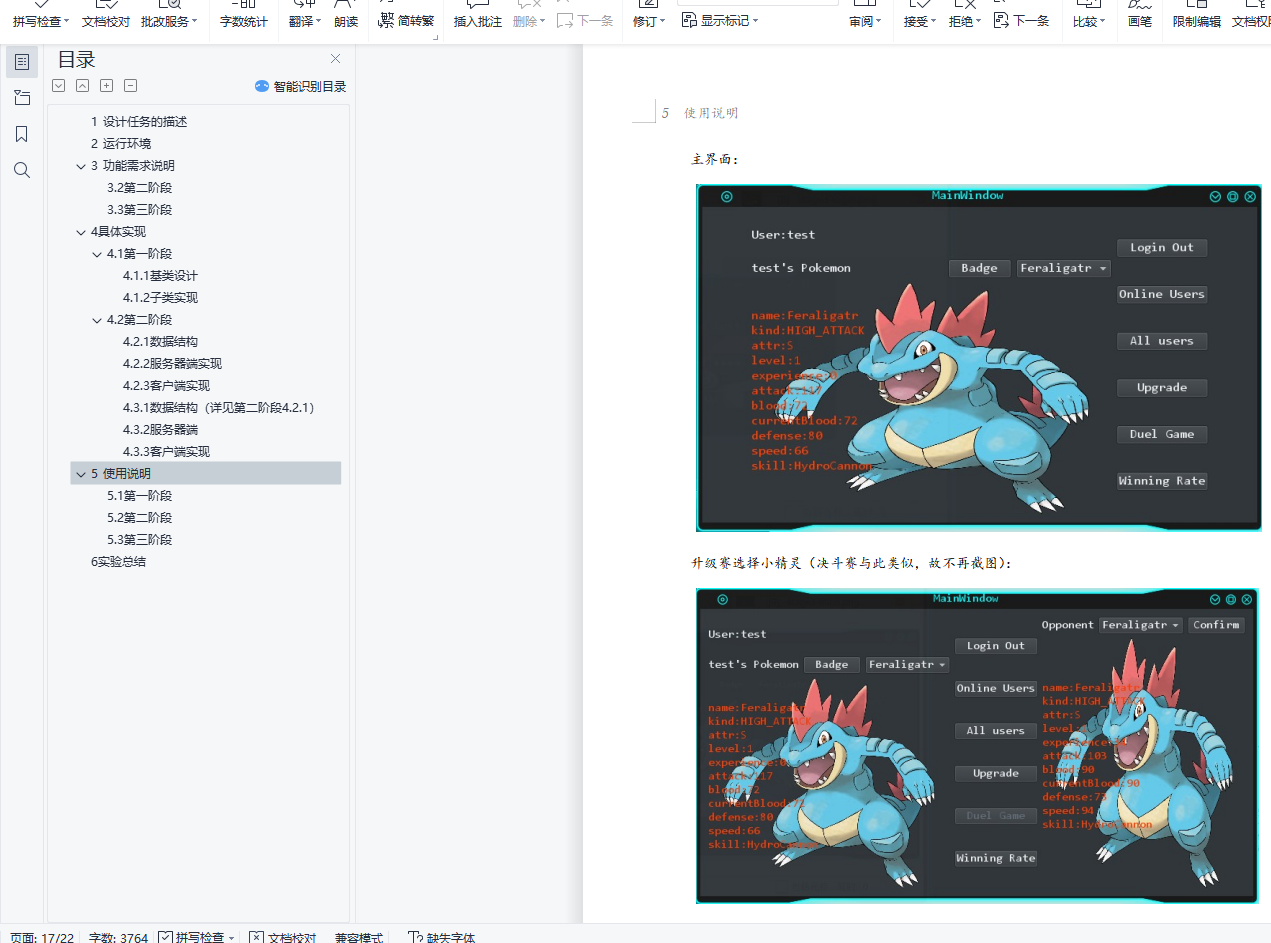Jump to '1 设计任务的描述' in outline
This screenshot has width=1271, height=943.
point(139,122)
